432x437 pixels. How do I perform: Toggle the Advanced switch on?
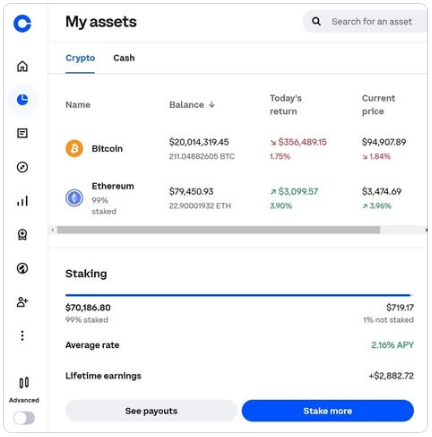click(x=24, y=418)
